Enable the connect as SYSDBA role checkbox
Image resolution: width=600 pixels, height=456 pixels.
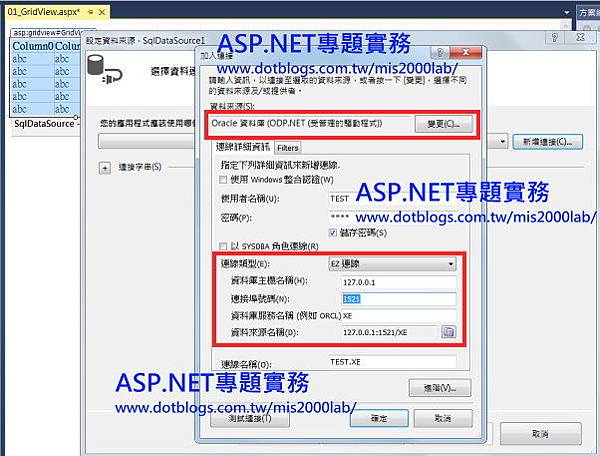(223, 246)
